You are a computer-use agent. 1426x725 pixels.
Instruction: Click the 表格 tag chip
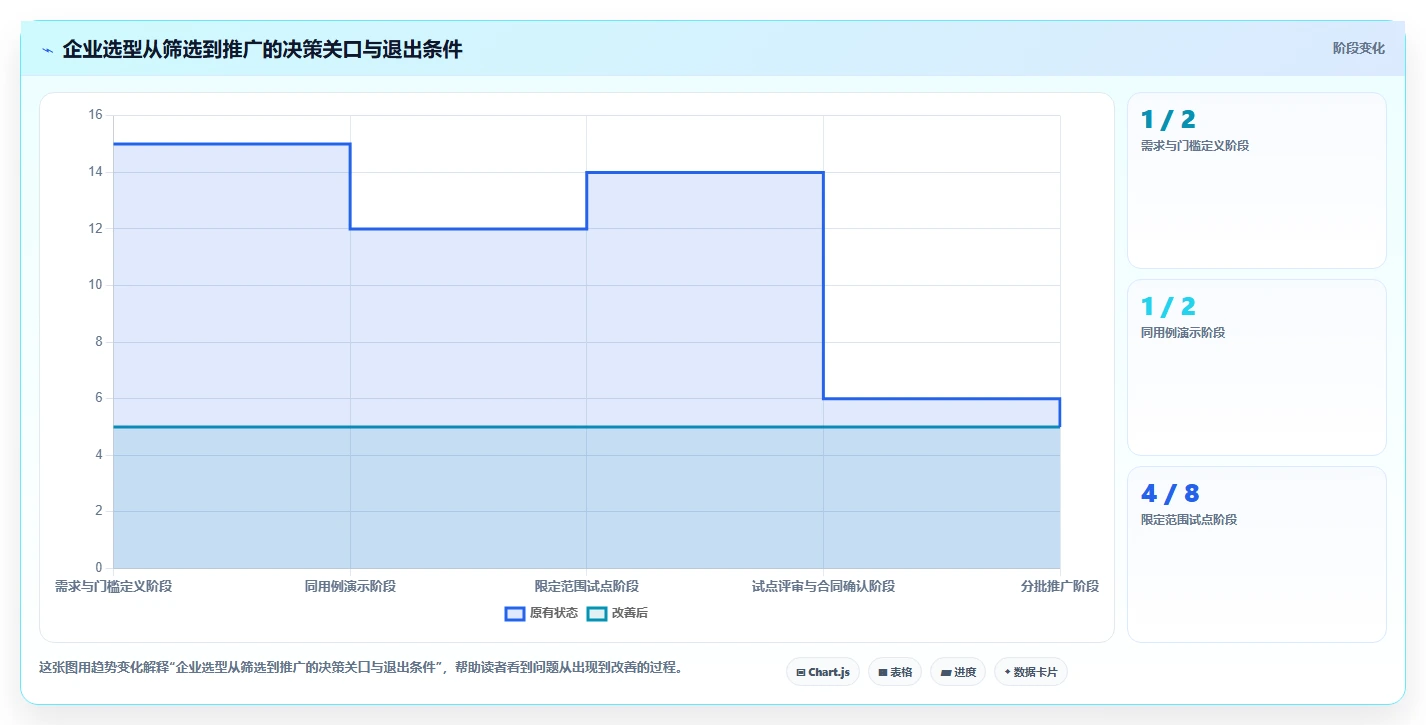[x=895, y=672]
